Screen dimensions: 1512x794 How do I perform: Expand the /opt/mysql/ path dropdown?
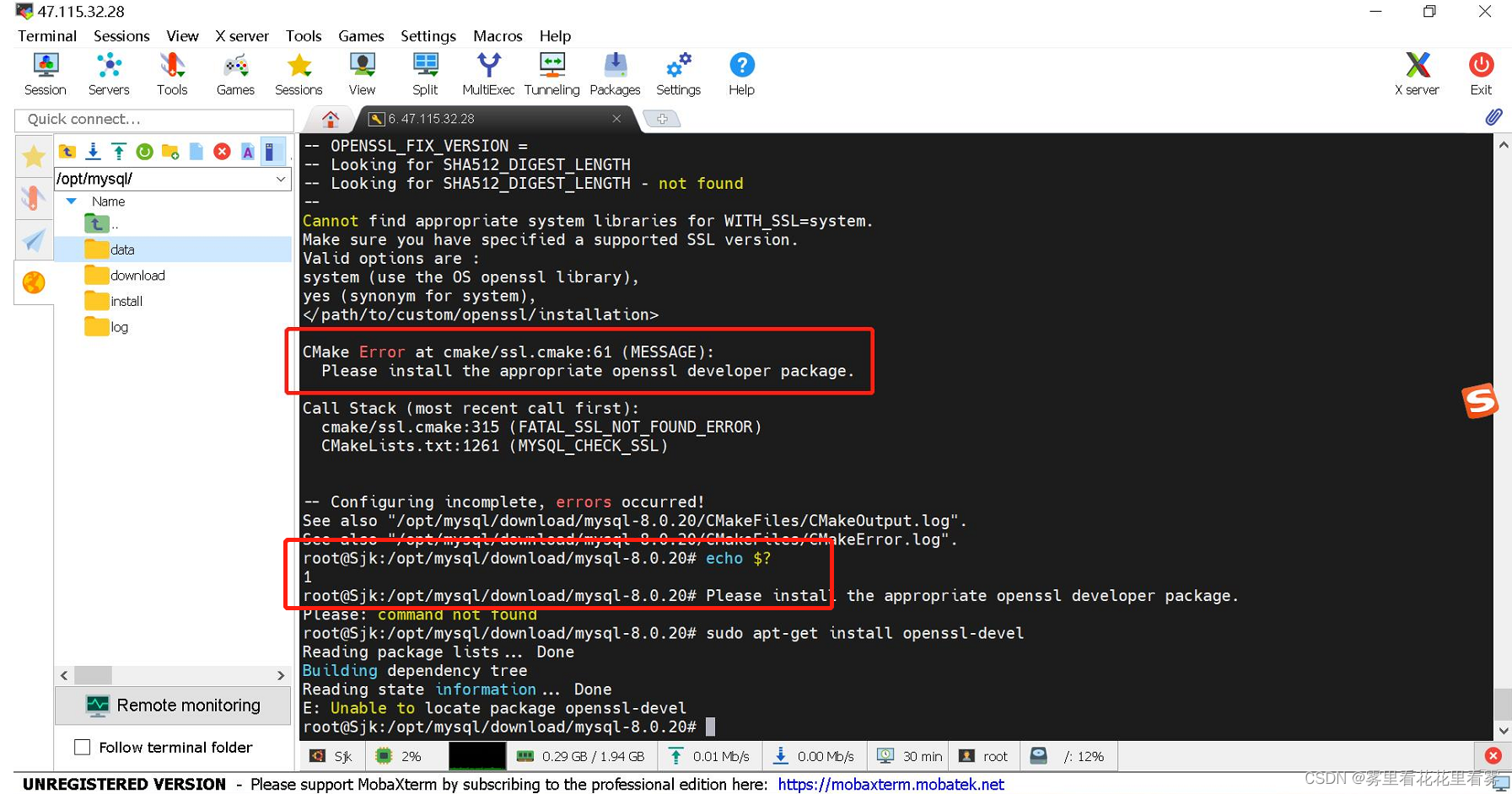tap(281, 179)
